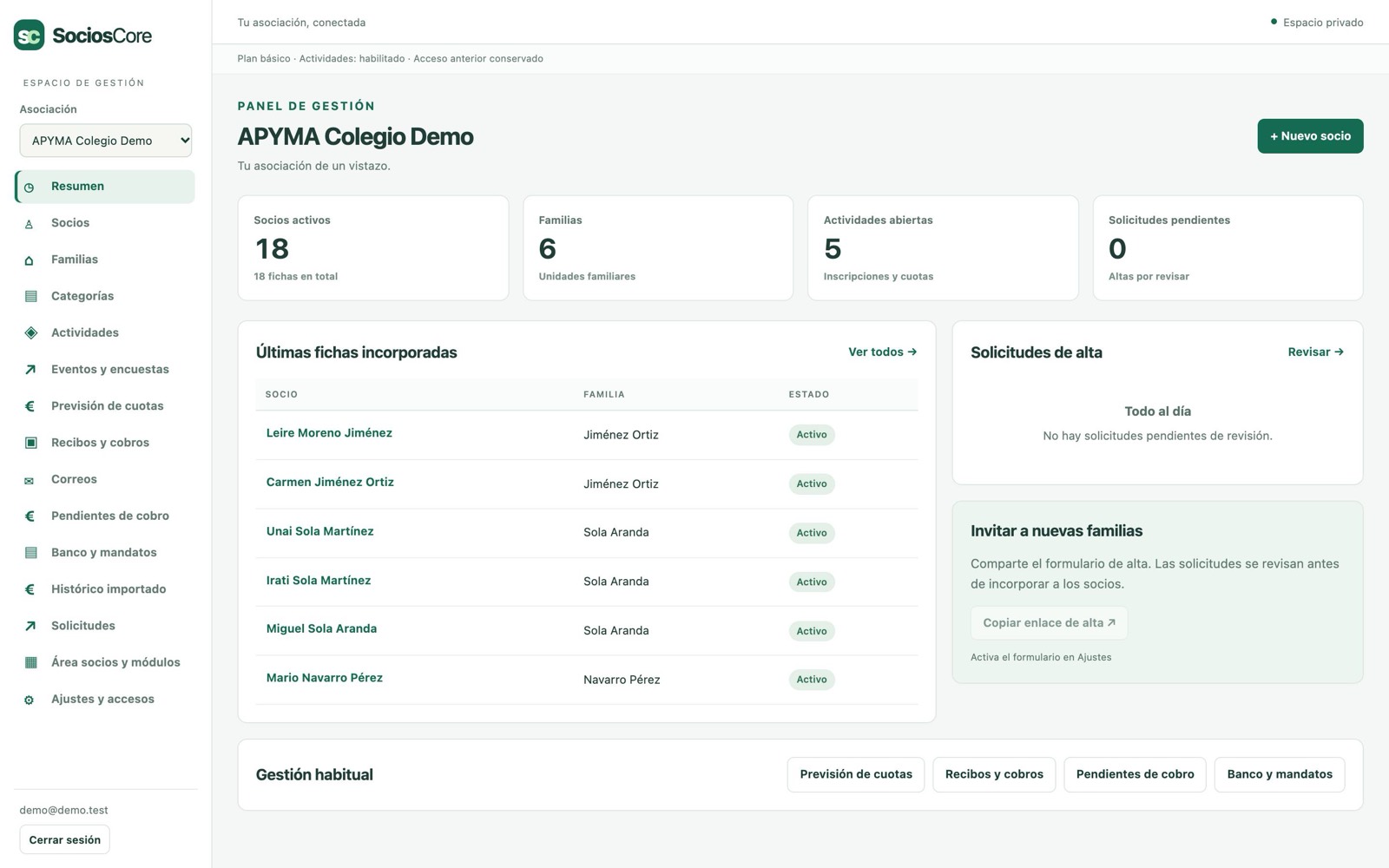Expand the Asociación dropdown selector
This screenshot has height=868, width=1389.
105,141
